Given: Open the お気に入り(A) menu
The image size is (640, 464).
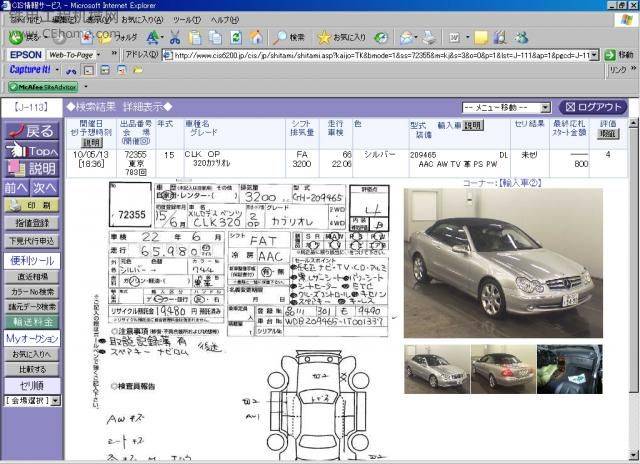Looking at the screenshot, I should coord(142,20).
